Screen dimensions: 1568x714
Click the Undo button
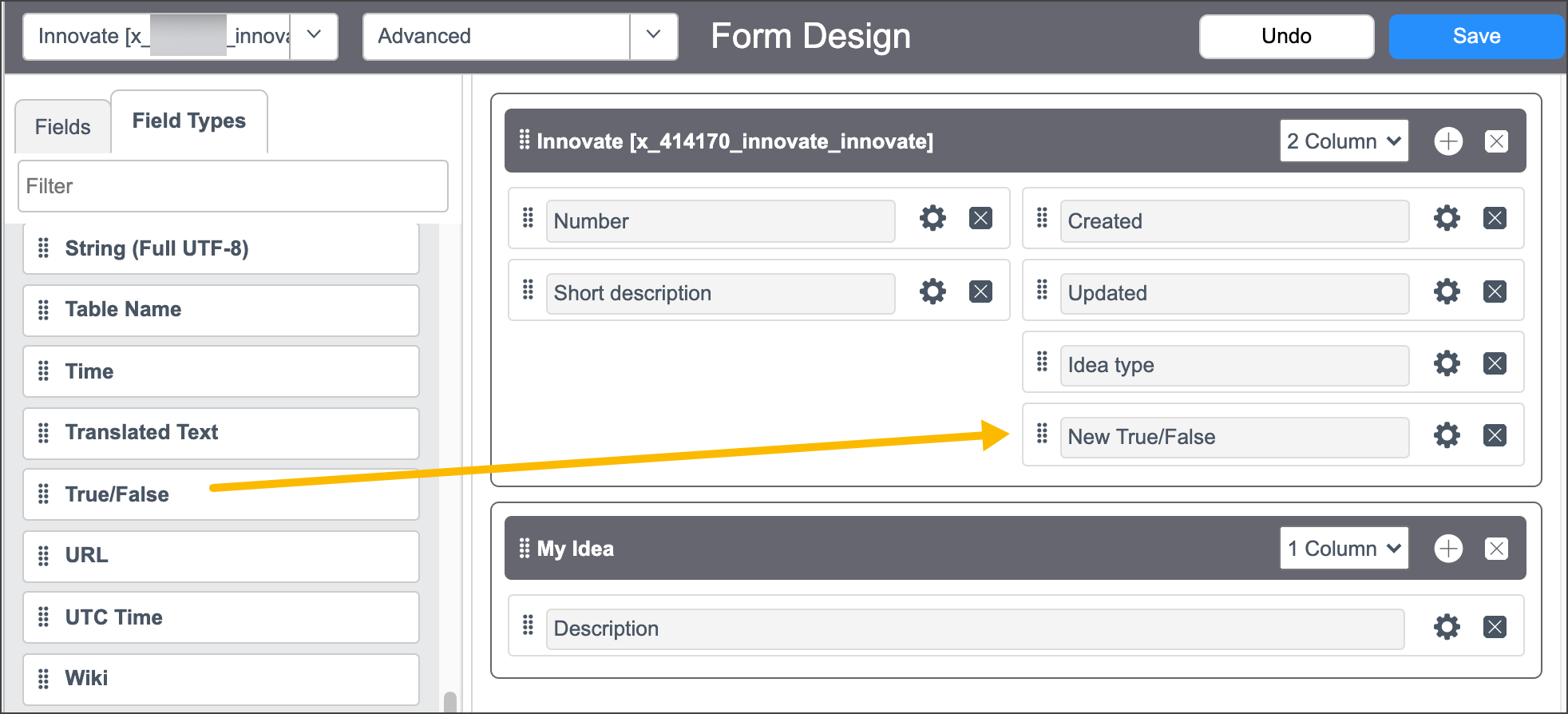point(1287,36)
